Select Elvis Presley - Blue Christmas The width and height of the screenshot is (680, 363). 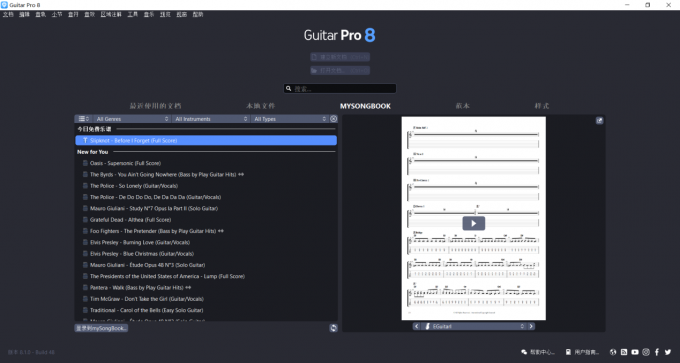206,254
